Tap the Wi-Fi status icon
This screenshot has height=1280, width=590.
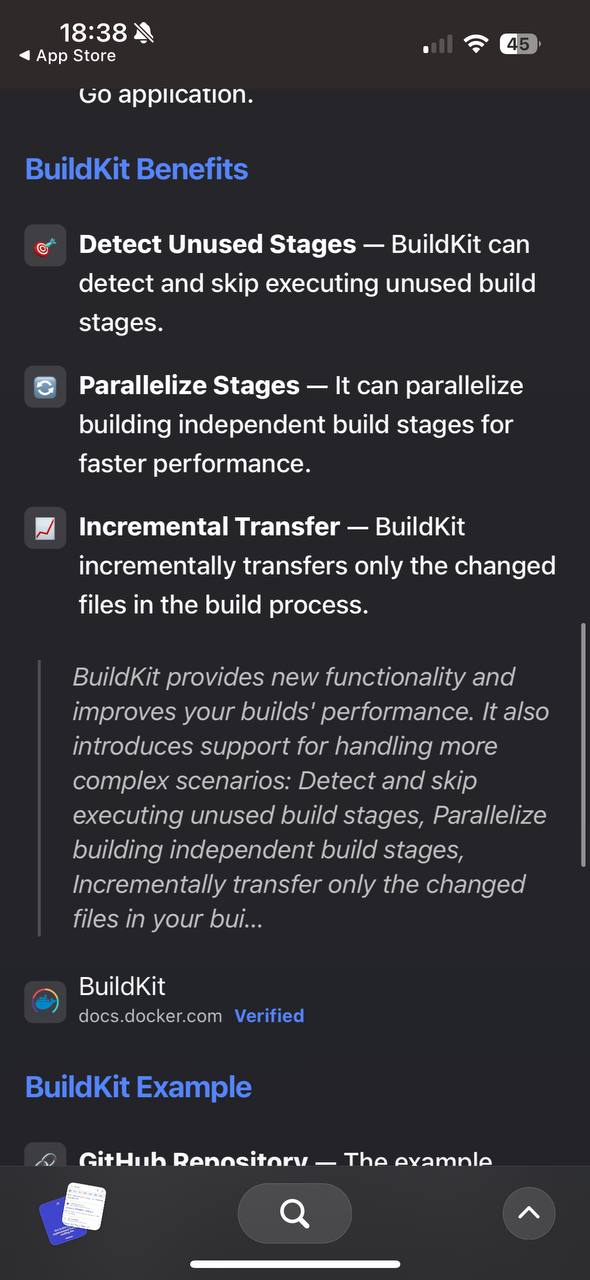click(476, 44)
